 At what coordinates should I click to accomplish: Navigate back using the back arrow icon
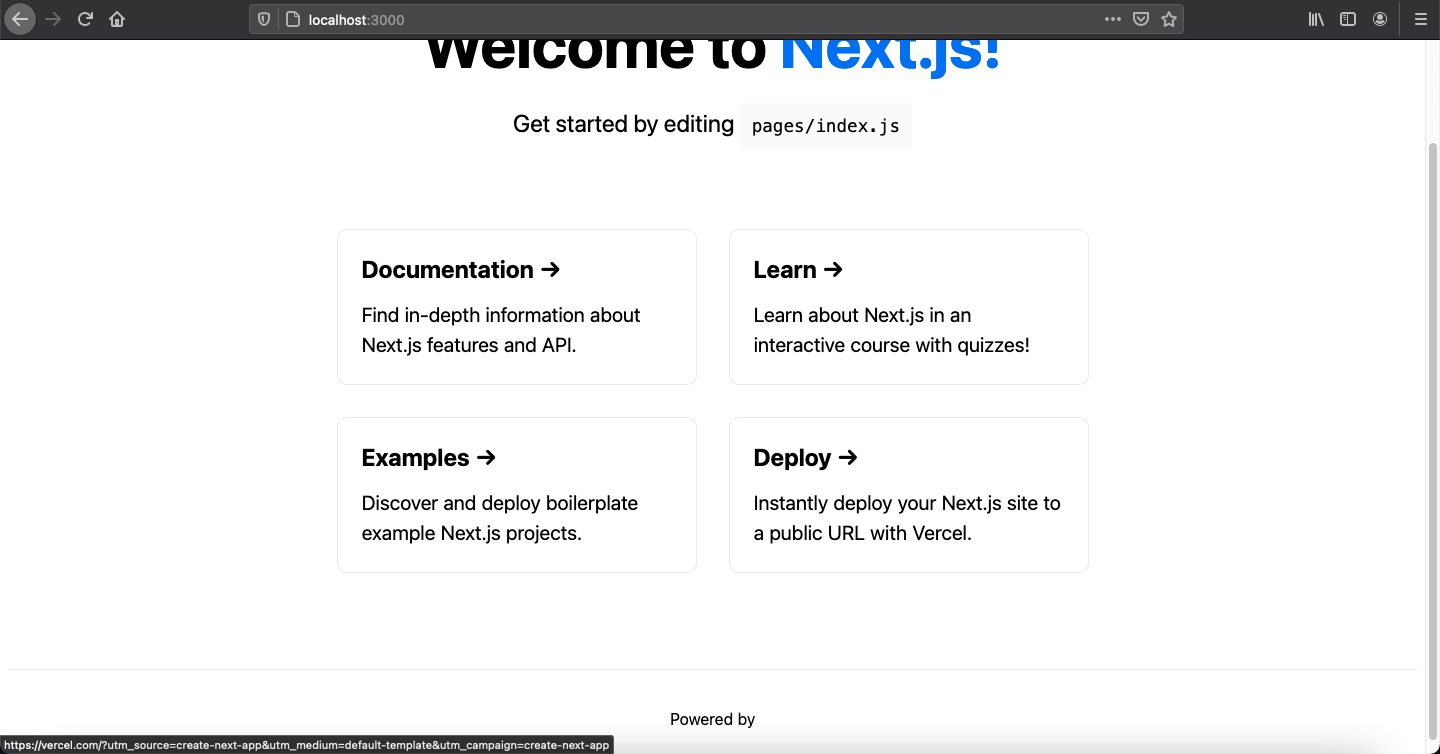click(x=20, y=18)
